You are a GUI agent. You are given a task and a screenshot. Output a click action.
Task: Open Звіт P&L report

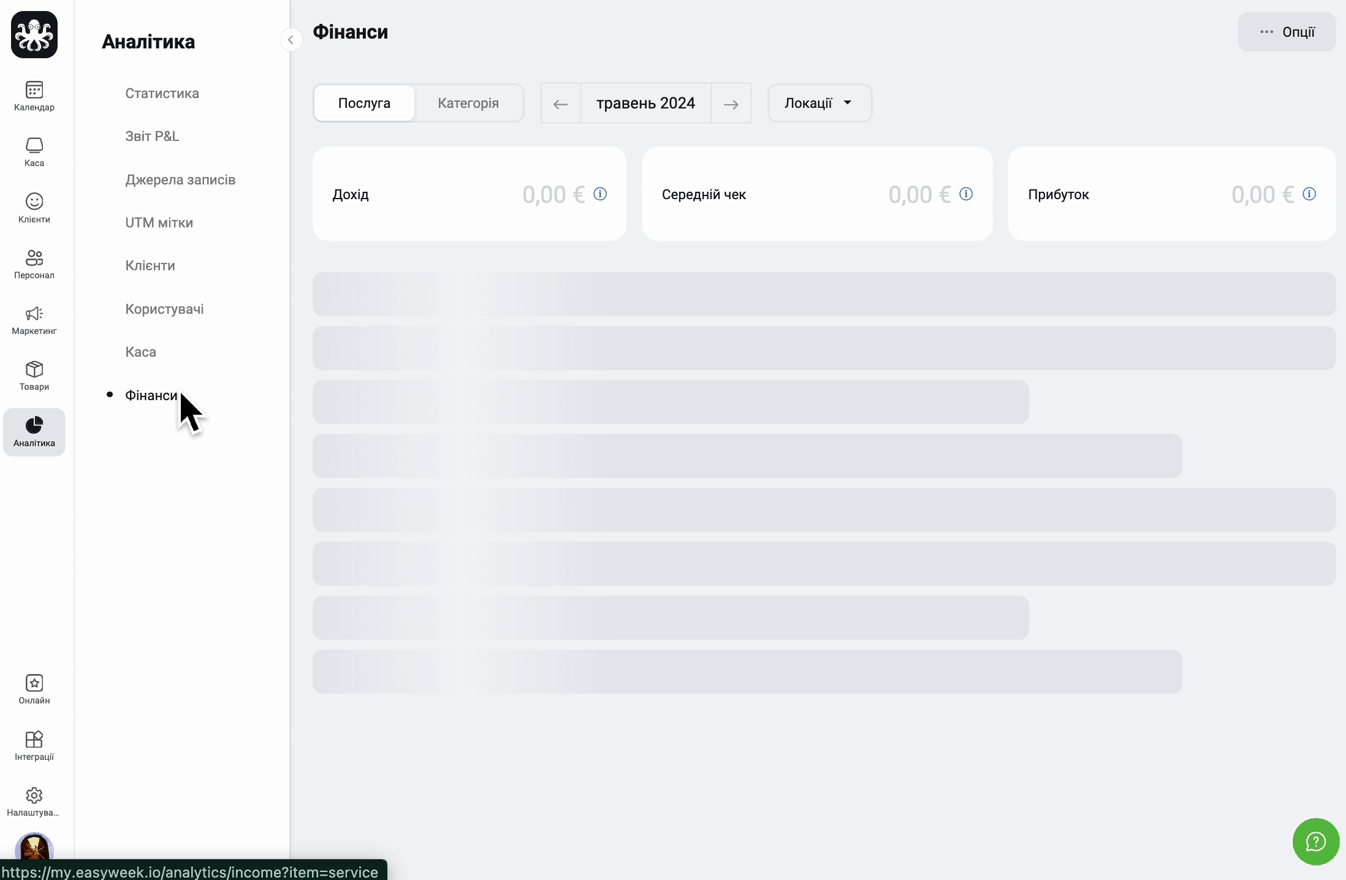tap(152, 136)
